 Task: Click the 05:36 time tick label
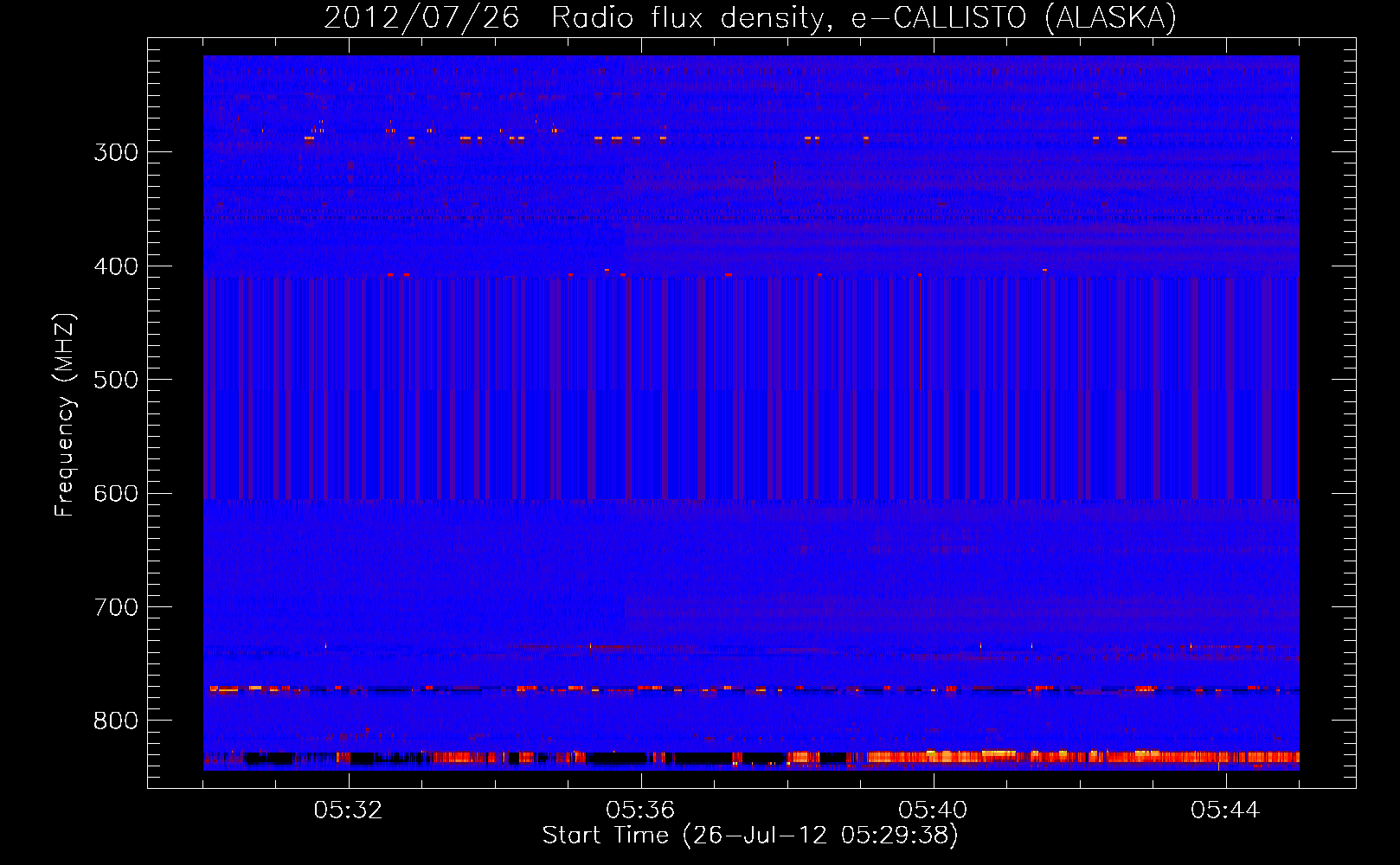640,811
